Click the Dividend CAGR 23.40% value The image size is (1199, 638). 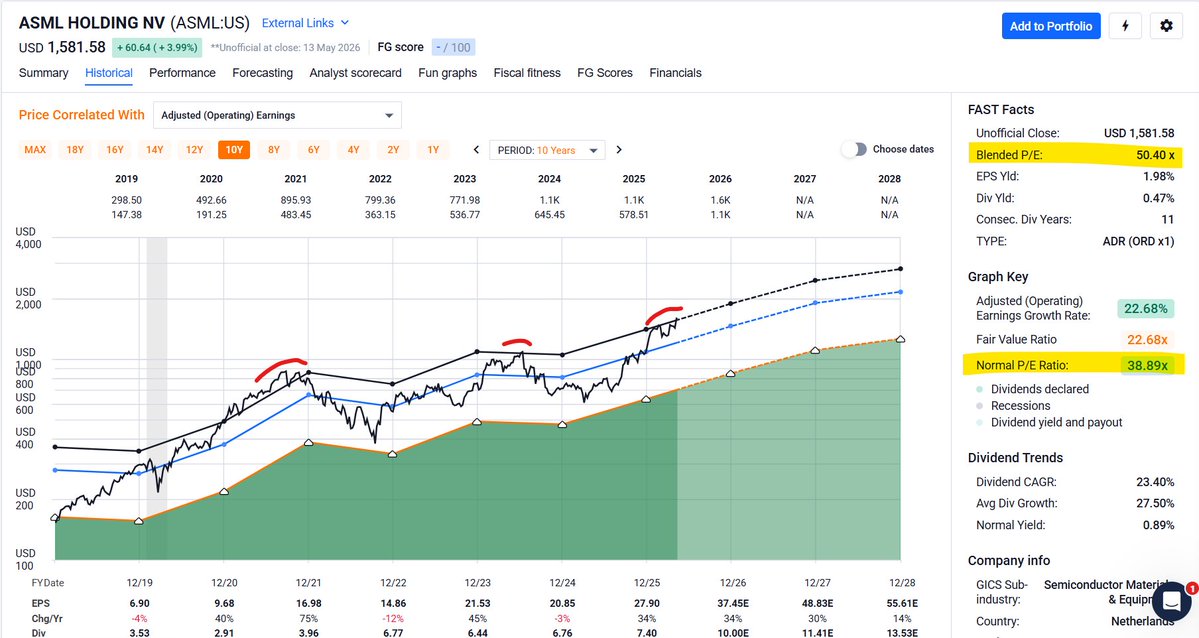click(1155, 482)
